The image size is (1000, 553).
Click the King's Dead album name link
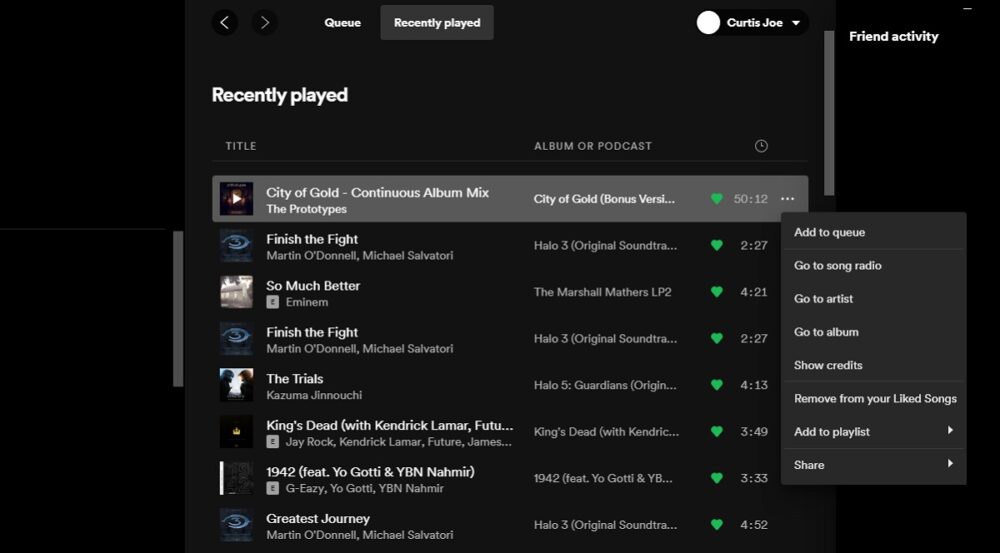click(x=607, y=432)
